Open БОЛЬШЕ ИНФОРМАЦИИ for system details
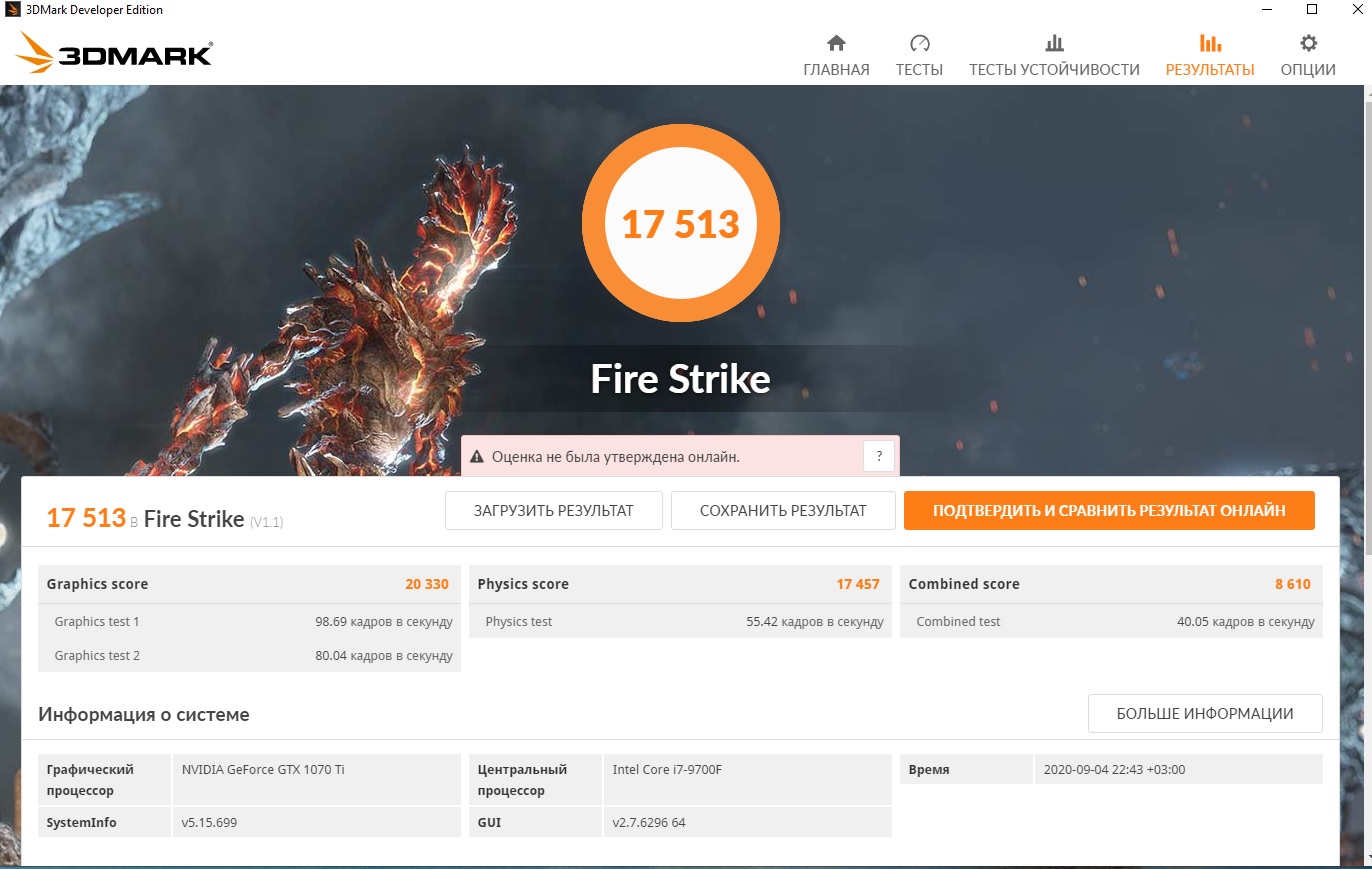1372x869 pixels. coord(1205,714)
